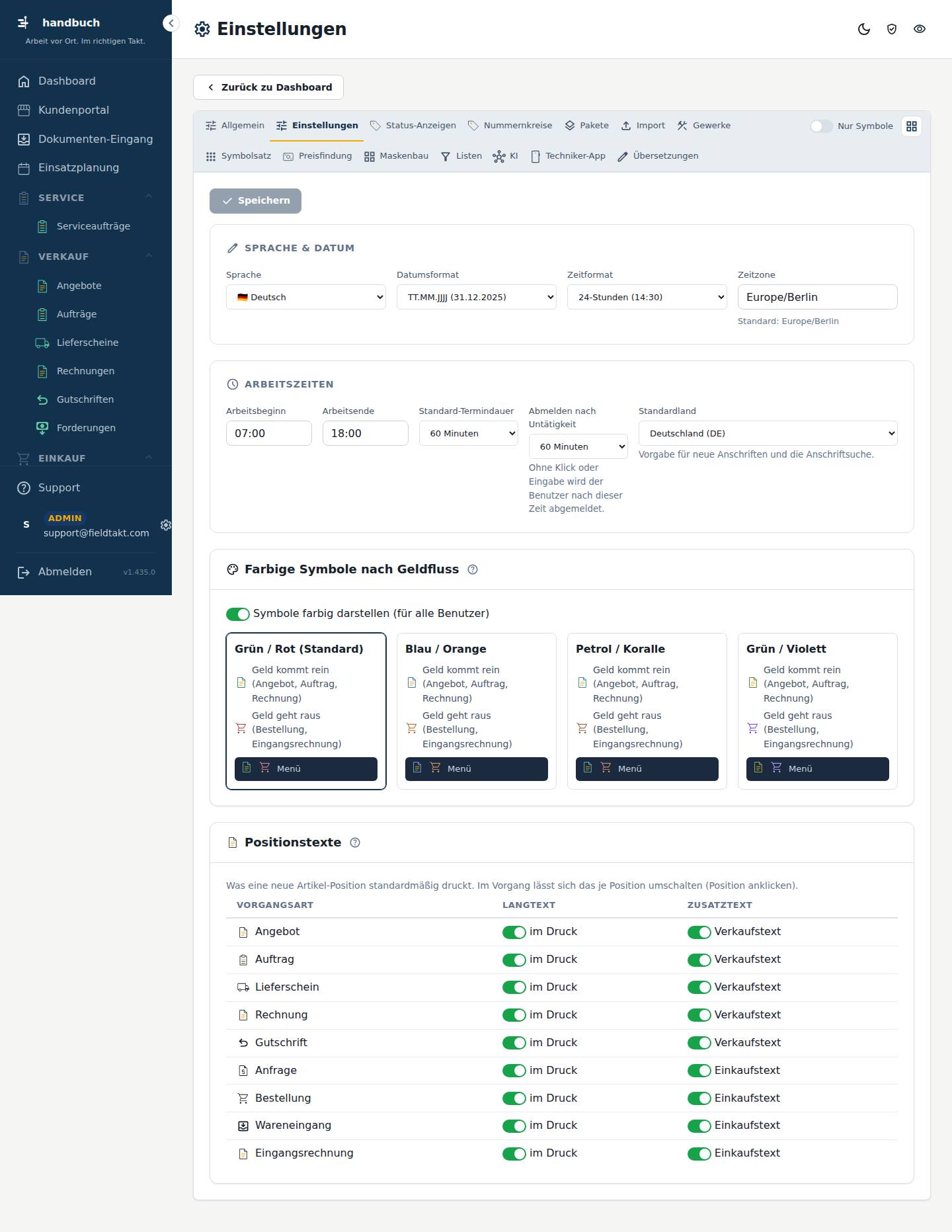The width and height of the screenshot is (952, 1232).
Task: Open user settings gear beside support@fieldtakt.com
Action: (166, 525)
